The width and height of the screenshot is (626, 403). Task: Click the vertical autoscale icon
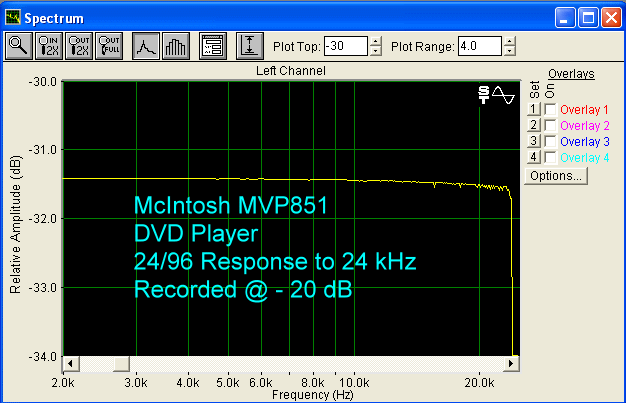[249, 46]
